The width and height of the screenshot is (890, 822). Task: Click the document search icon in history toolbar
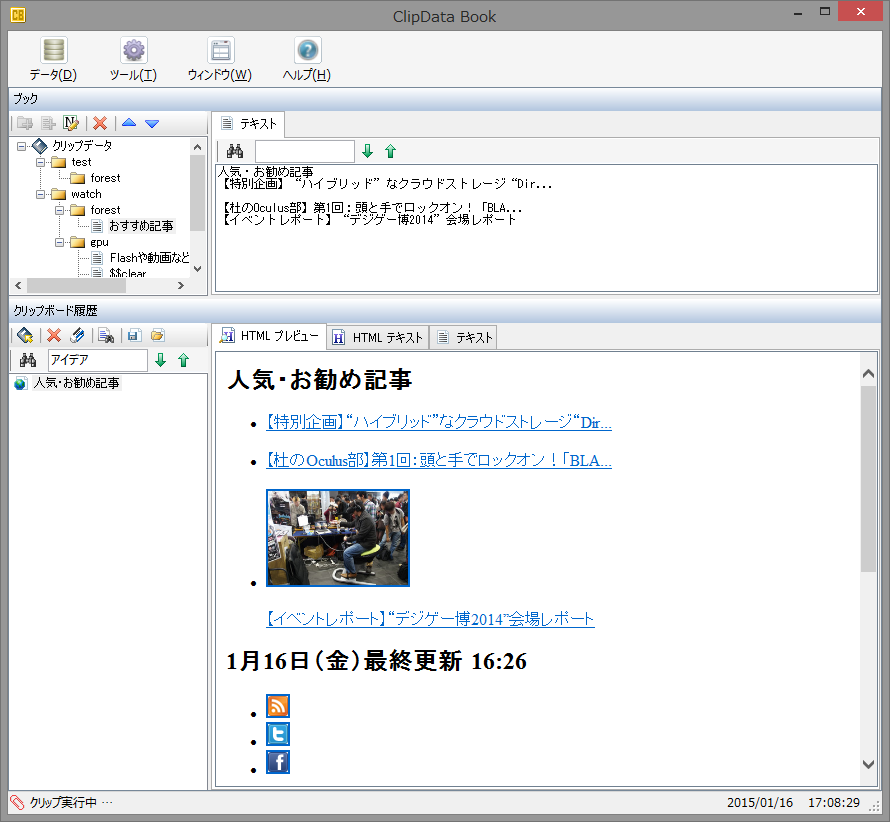(x=106, y=335)
